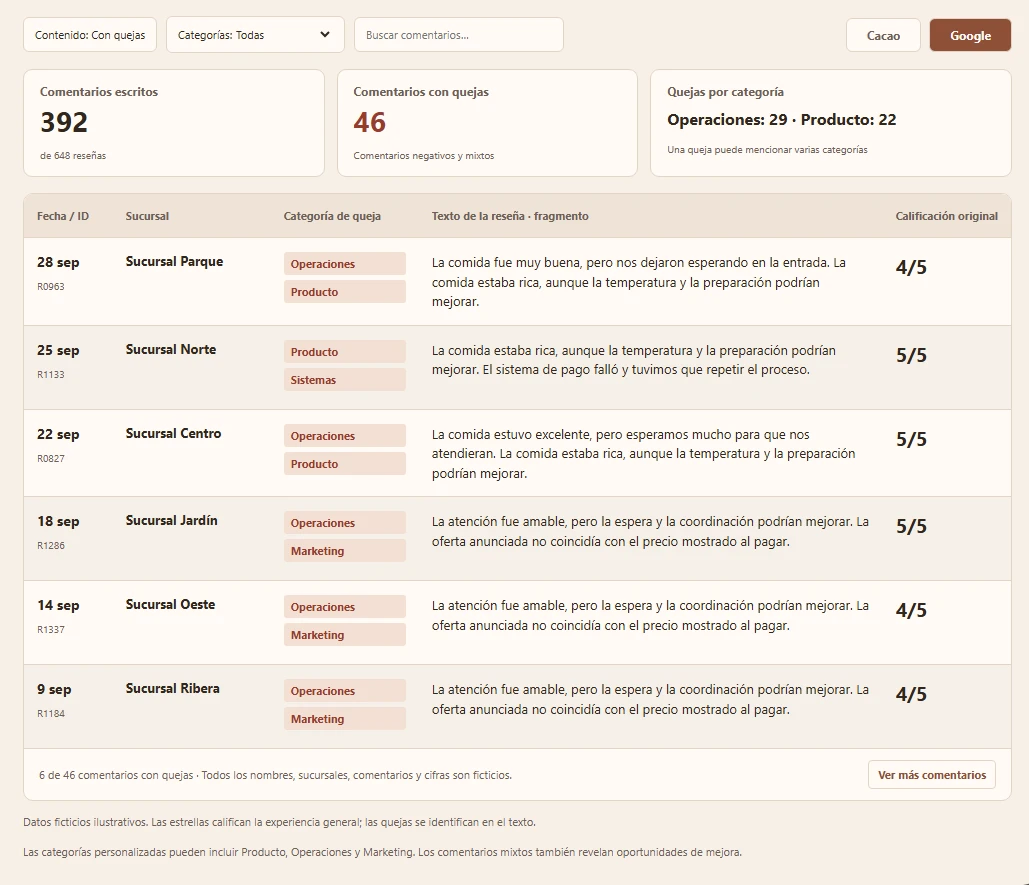The width and height of the screenshot is (1029, 885).
Task: Focus the "Buscar comentarios..." search field
Action: tap(459, 35)
